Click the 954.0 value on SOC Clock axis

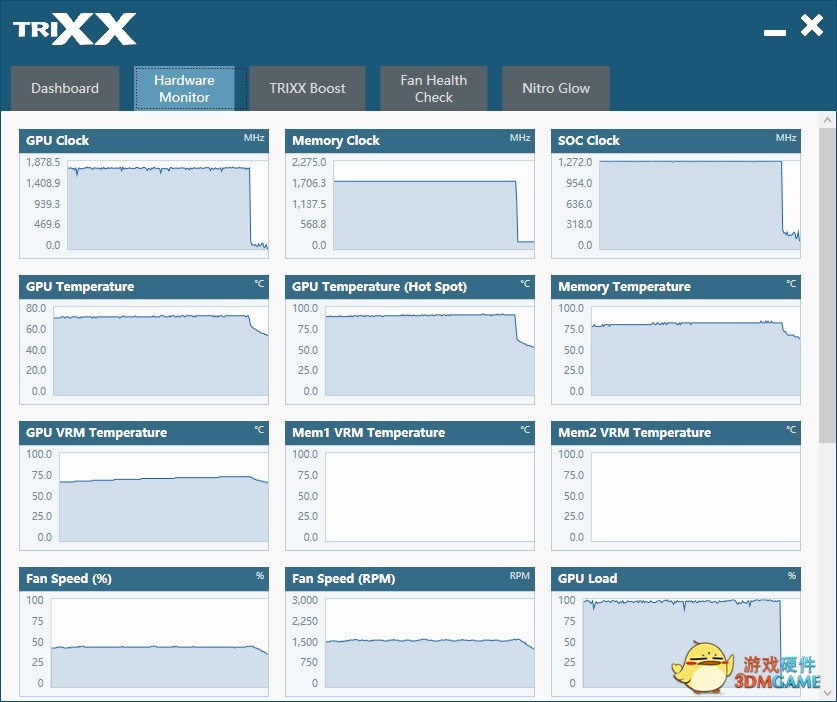[x=579, y=183]
